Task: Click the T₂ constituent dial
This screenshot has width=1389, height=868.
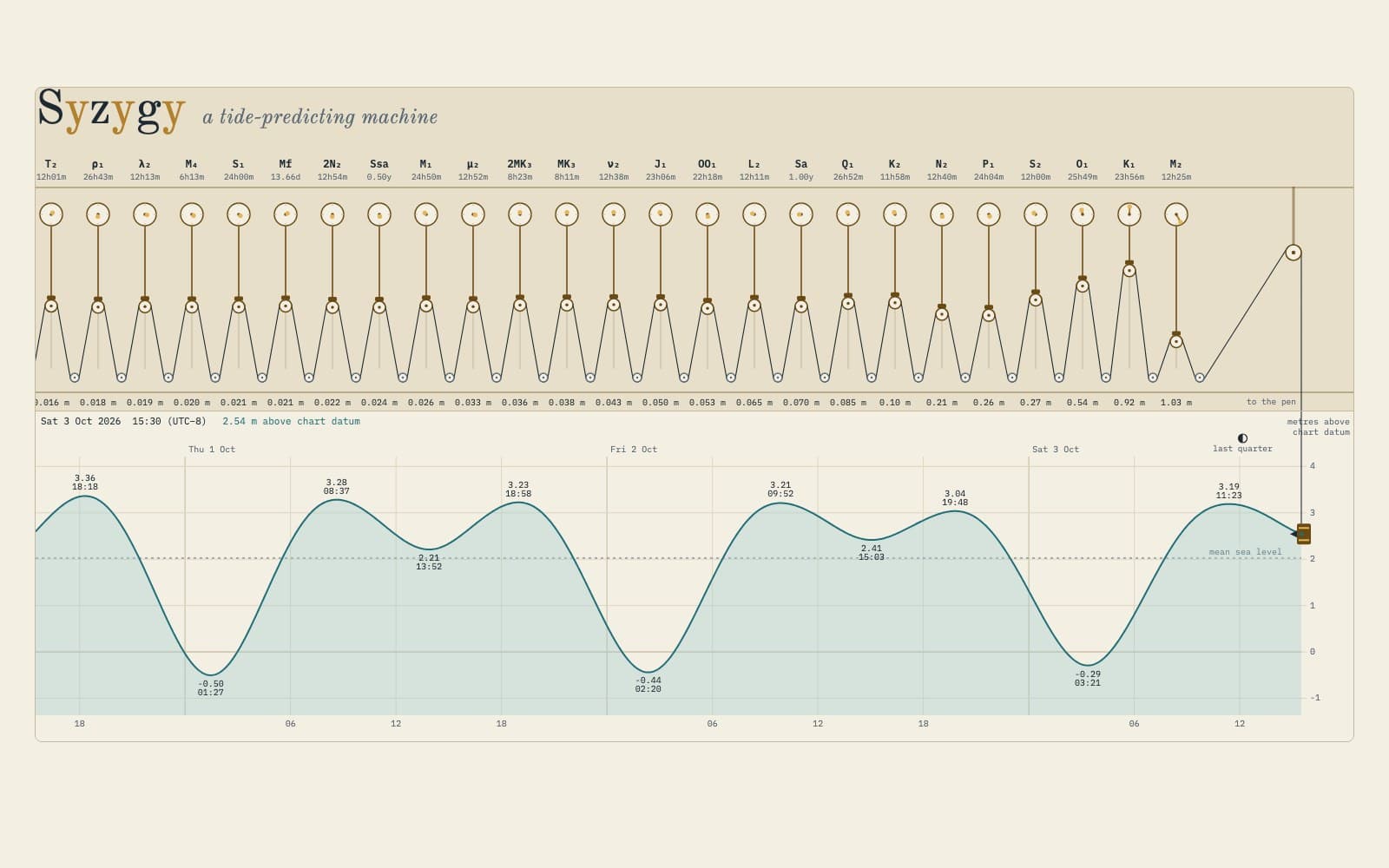Action: tap(51, 214)
